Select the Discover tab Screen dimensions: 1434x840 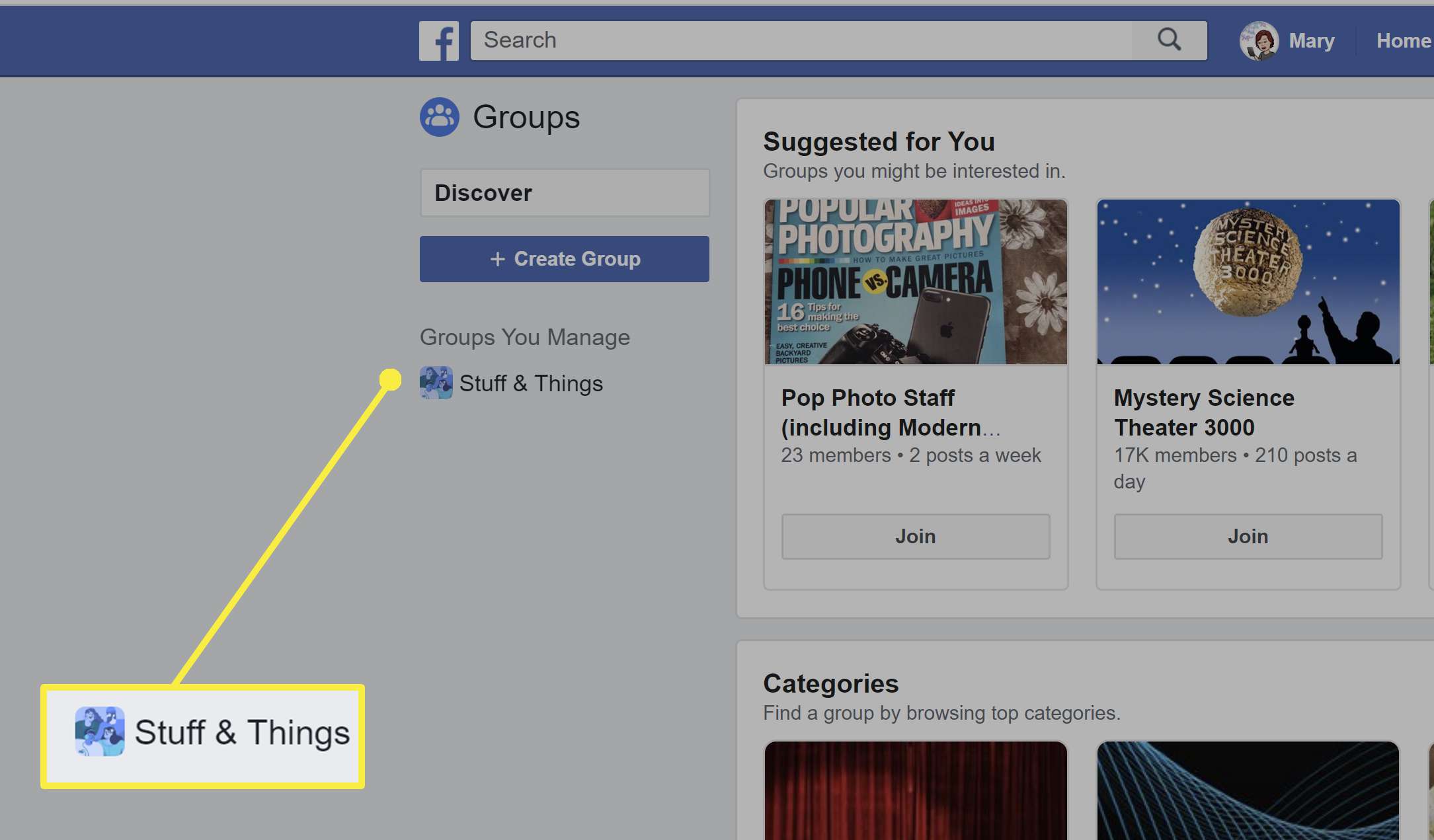point(565,193)
